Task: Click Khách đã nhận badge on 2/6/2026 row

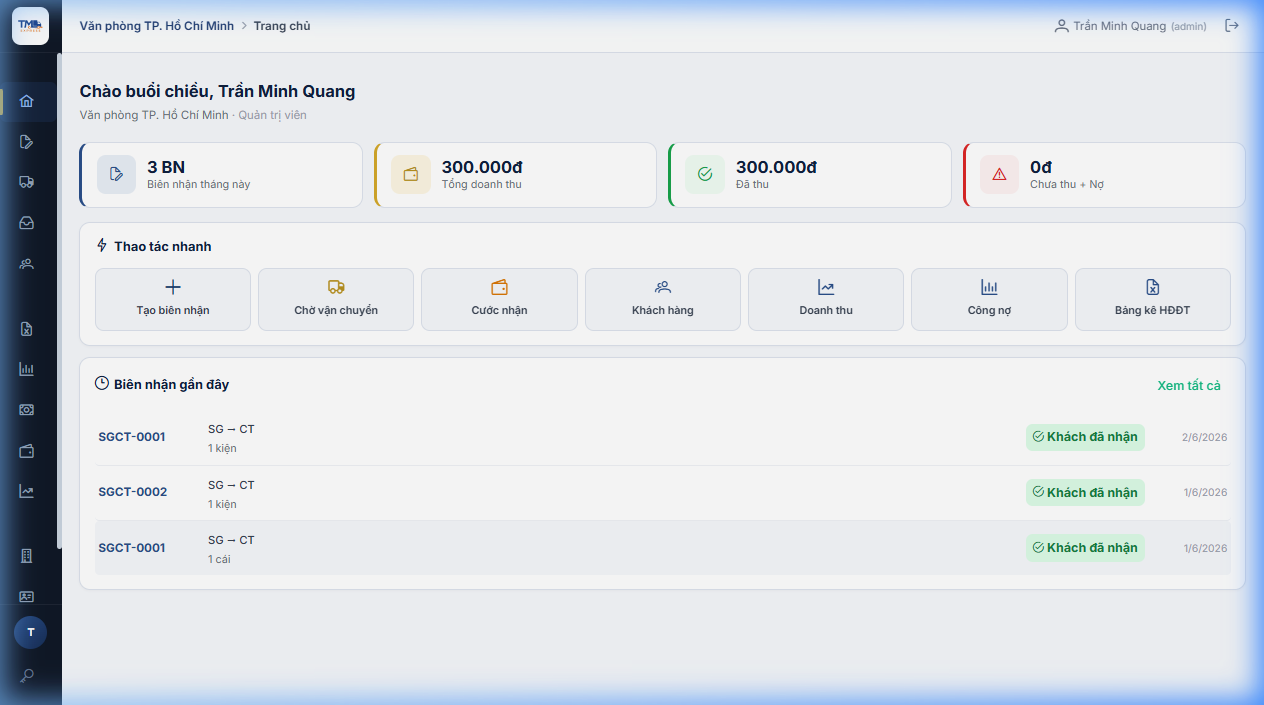Action: pyautogui.click(x=1085, y=437)
